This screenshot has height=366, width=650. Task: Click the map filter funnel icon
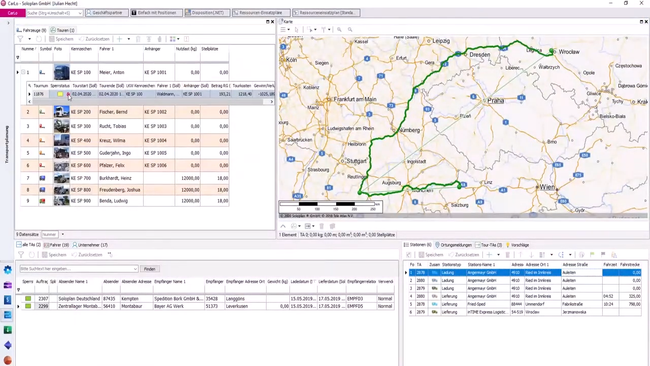coord(324,30)
